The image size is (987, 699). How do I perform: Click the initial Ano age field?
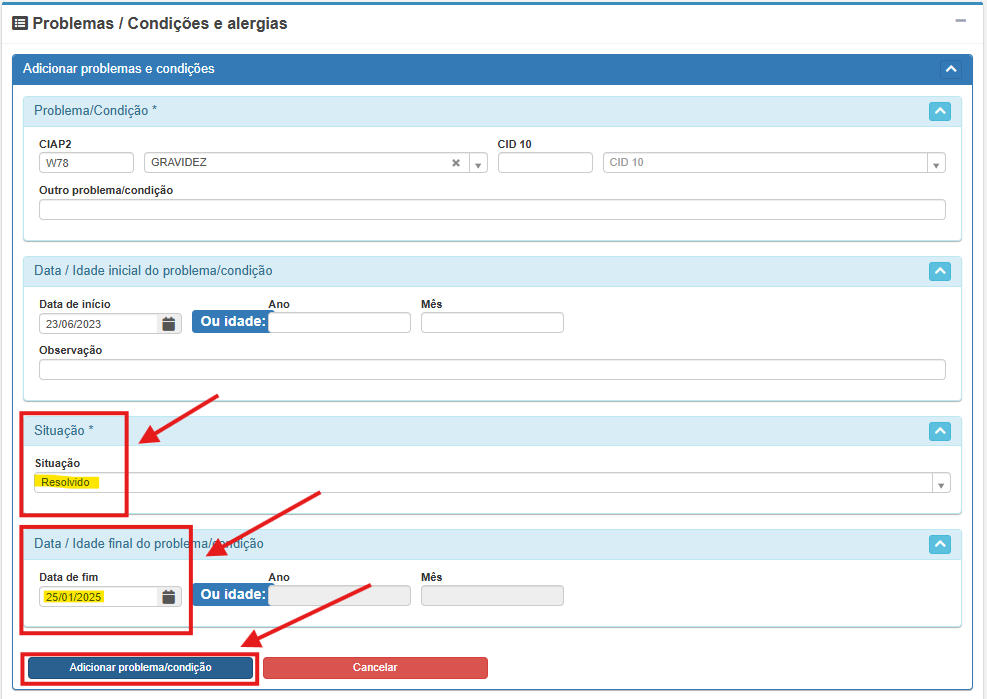click(340, 323)
